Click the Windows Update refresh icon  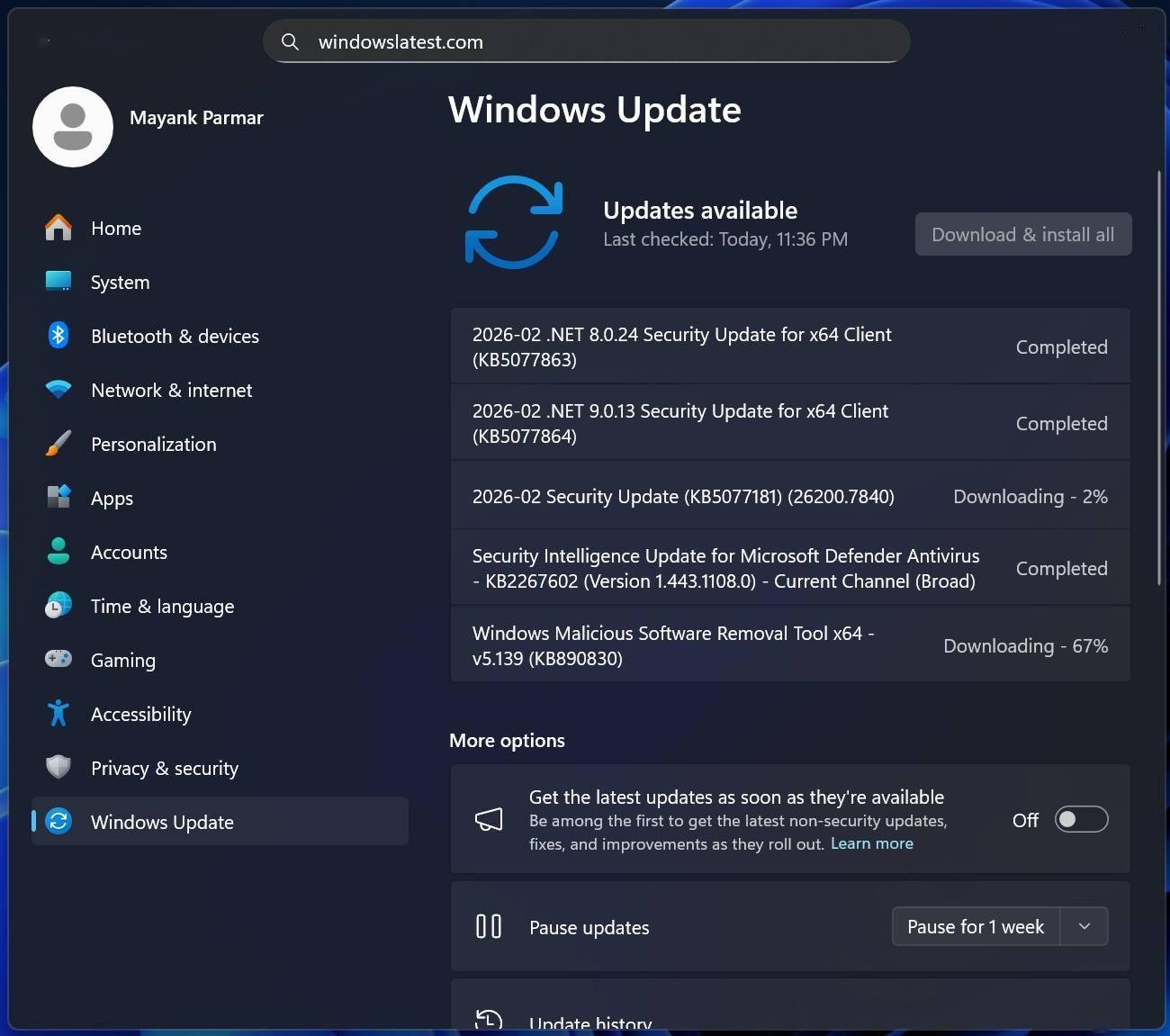(x=58, y=821)
